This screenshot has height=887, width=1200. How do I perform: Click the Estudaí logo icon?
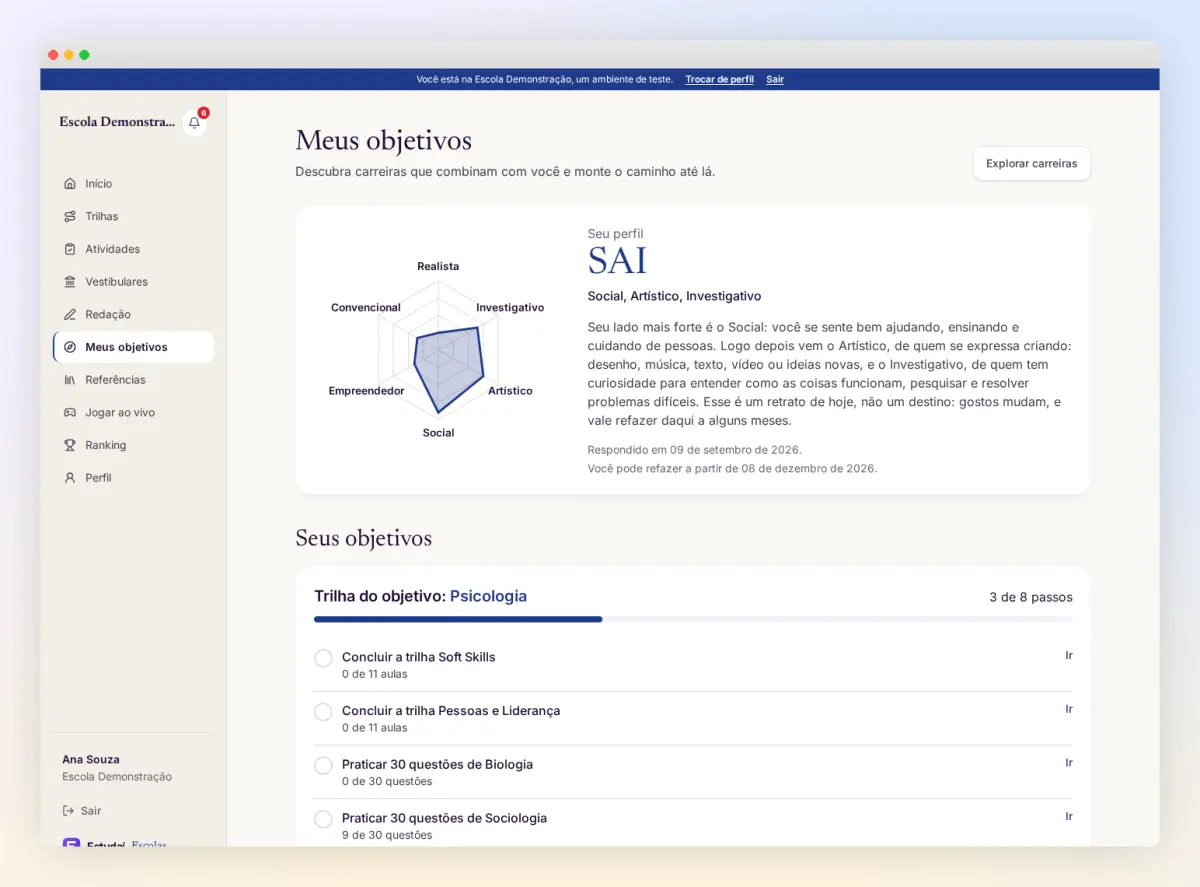[71, 843]
